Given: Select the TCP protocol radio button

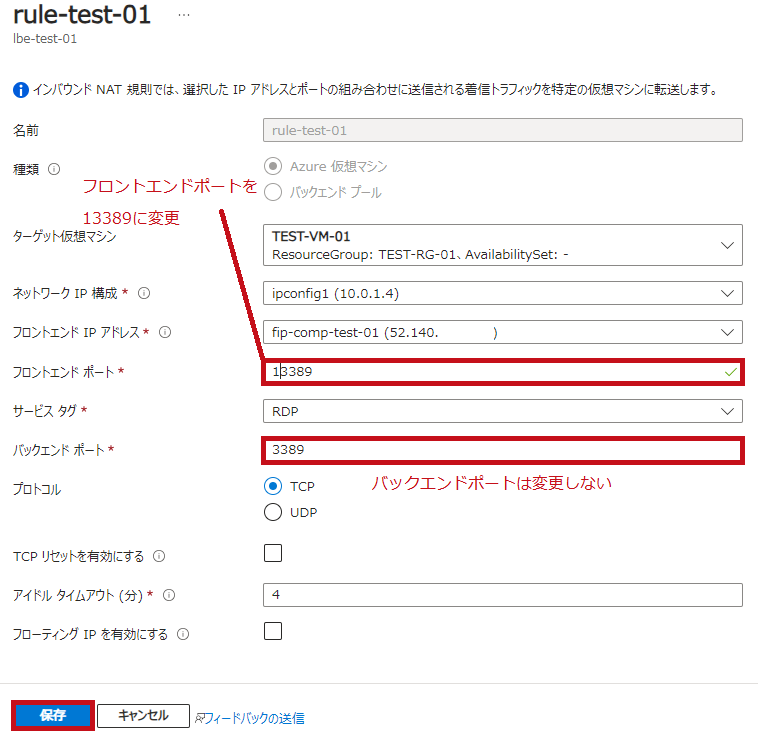Looking at the screenshot, I should click(273, 486).
